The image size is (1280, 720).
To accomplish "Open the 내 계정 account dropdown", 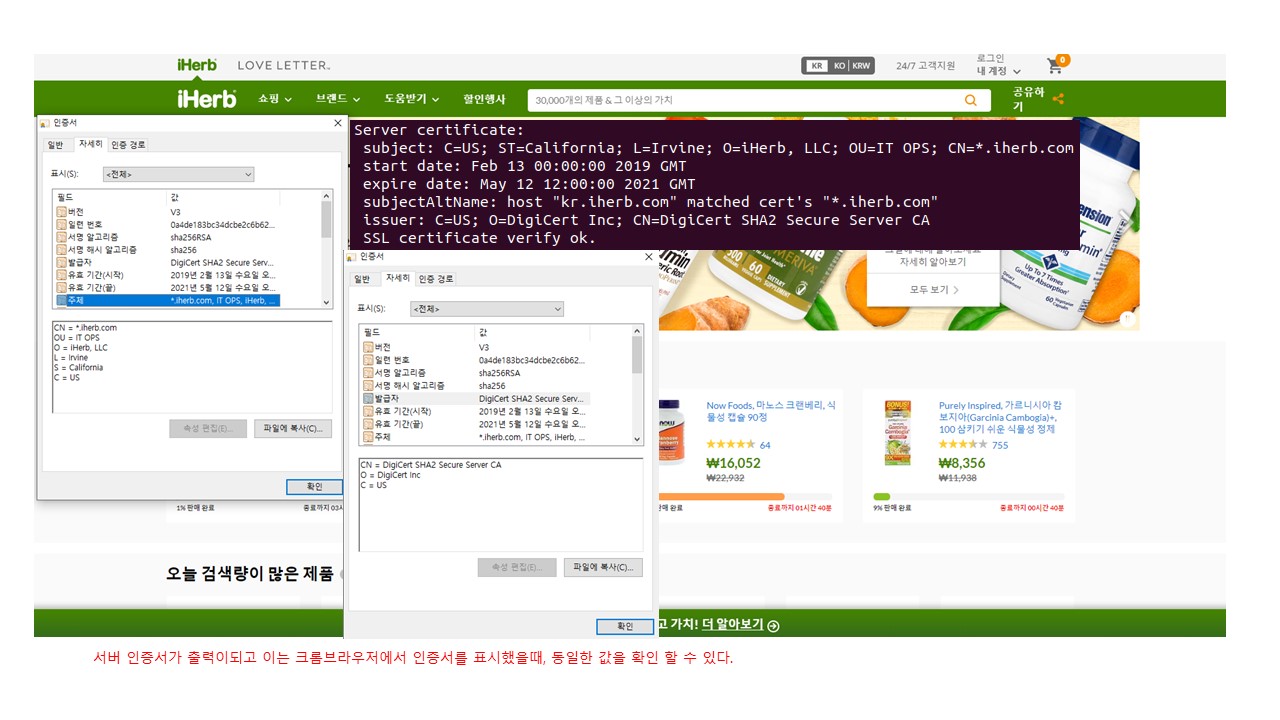I will pos(999,71).
